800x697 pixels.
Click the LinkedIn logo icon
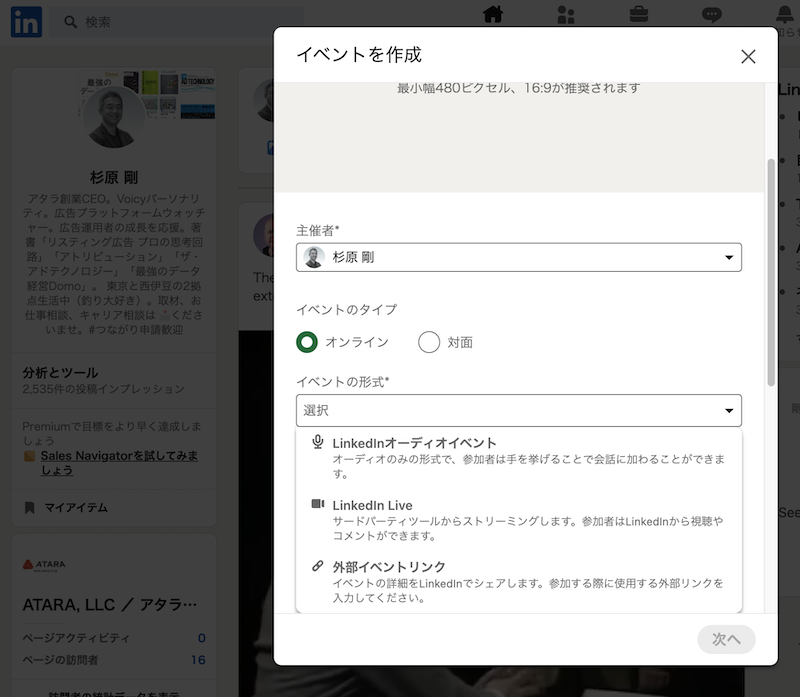click(27, 22)
